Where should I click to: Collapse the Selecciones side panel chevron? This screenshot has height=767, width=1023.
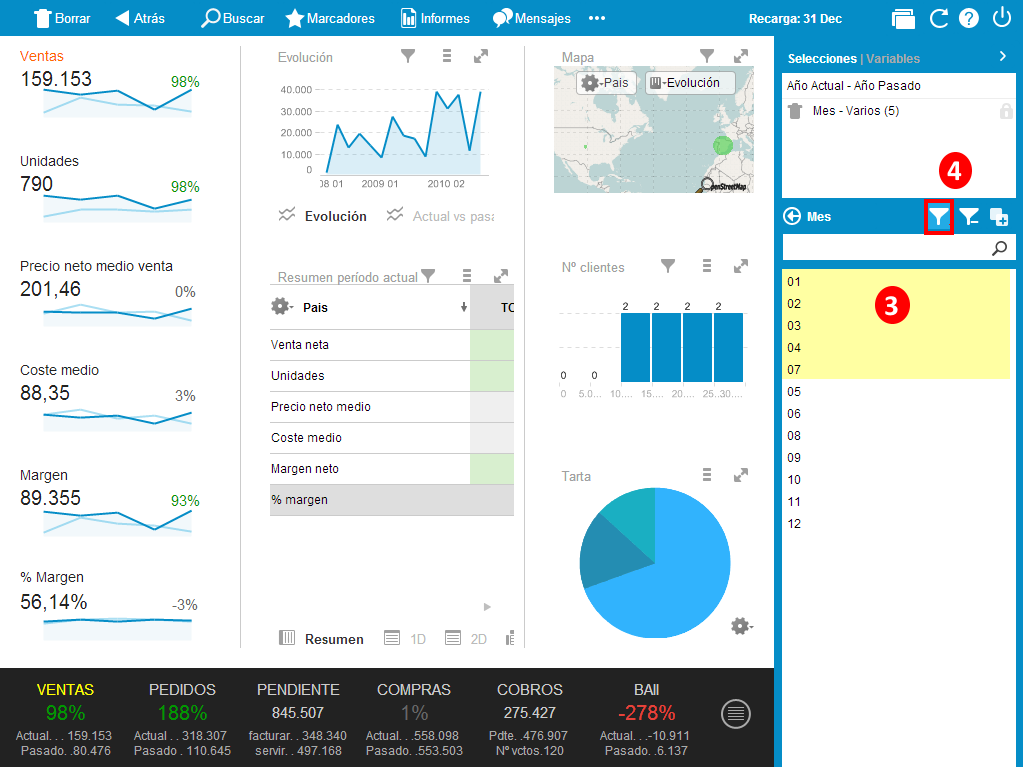(1002, 57)
